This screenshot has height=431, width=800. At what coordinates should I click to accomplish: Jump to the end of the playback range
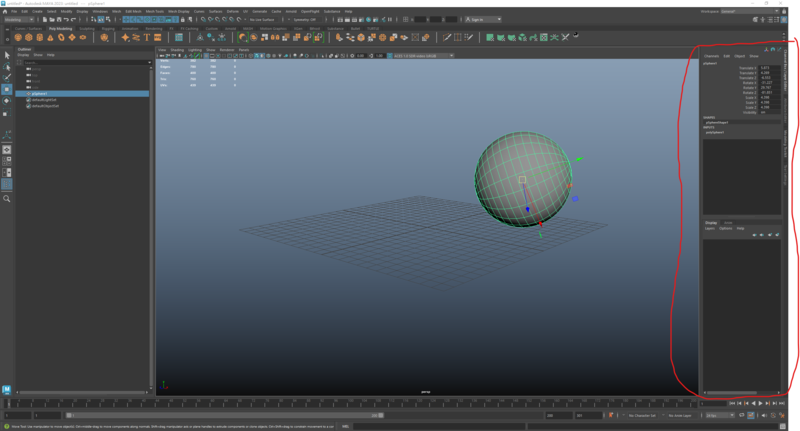click(x=783, y=403)
